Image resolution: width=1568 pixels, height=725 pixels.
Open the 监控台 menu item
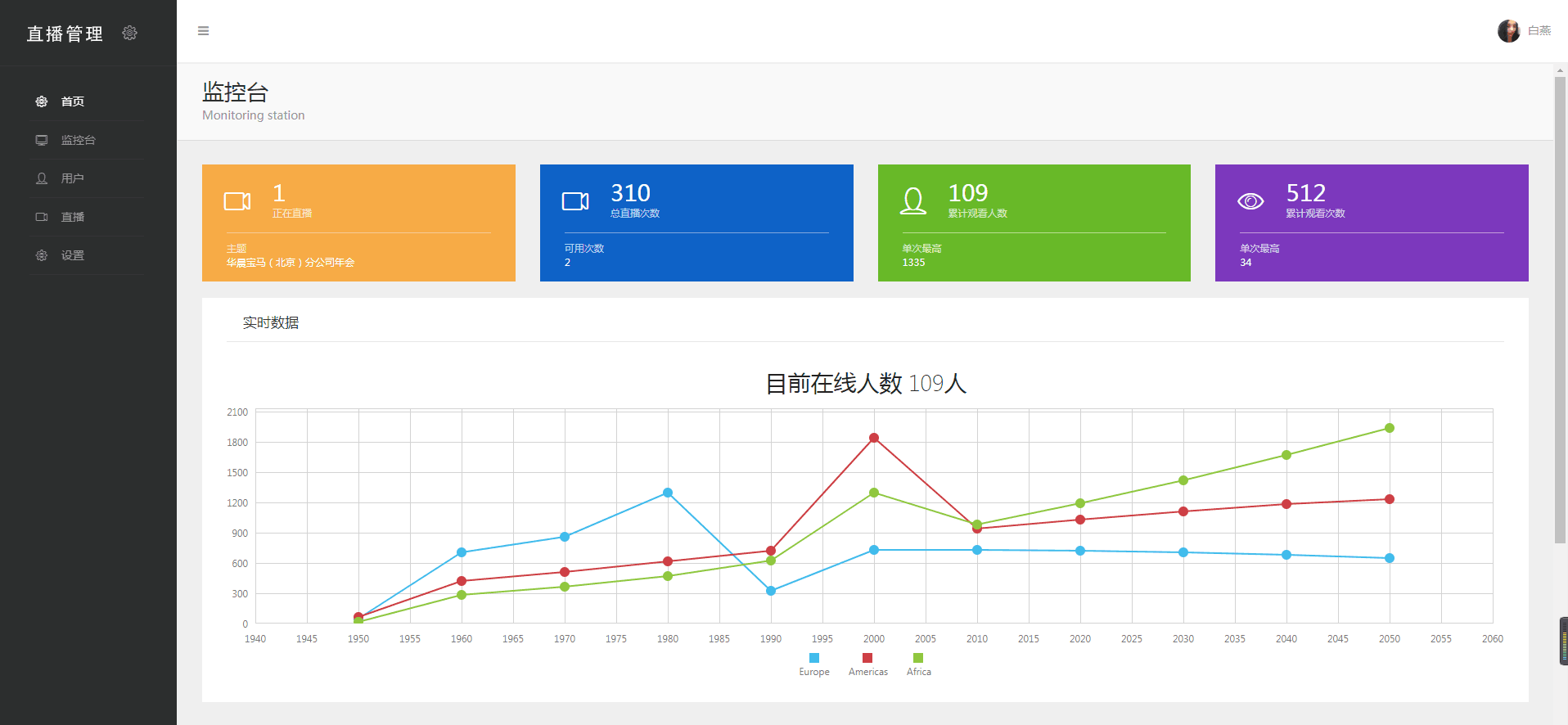[x=79, y=140]
